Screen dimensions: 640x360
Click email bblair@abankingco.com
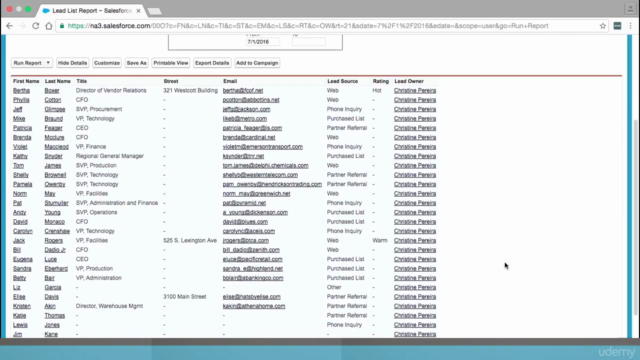click(253, 278)
